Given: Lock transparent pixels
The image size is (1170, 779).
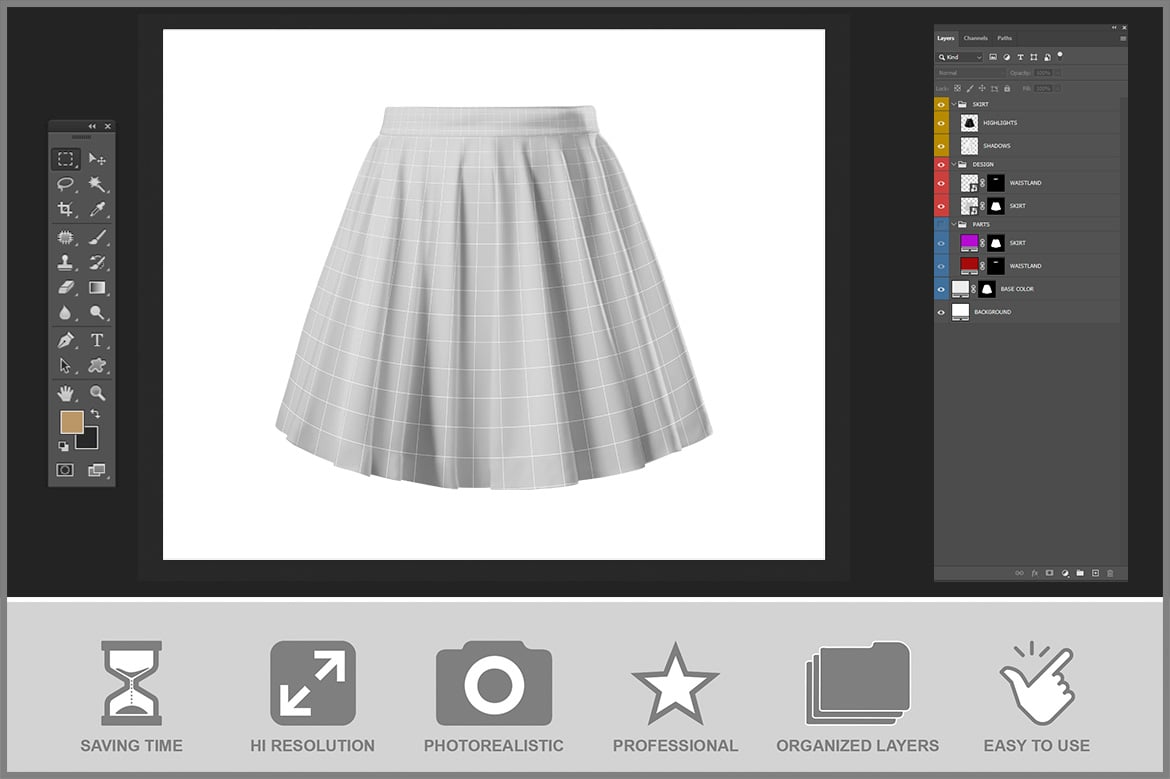Looking at the screenshot, I should (958, 88).
